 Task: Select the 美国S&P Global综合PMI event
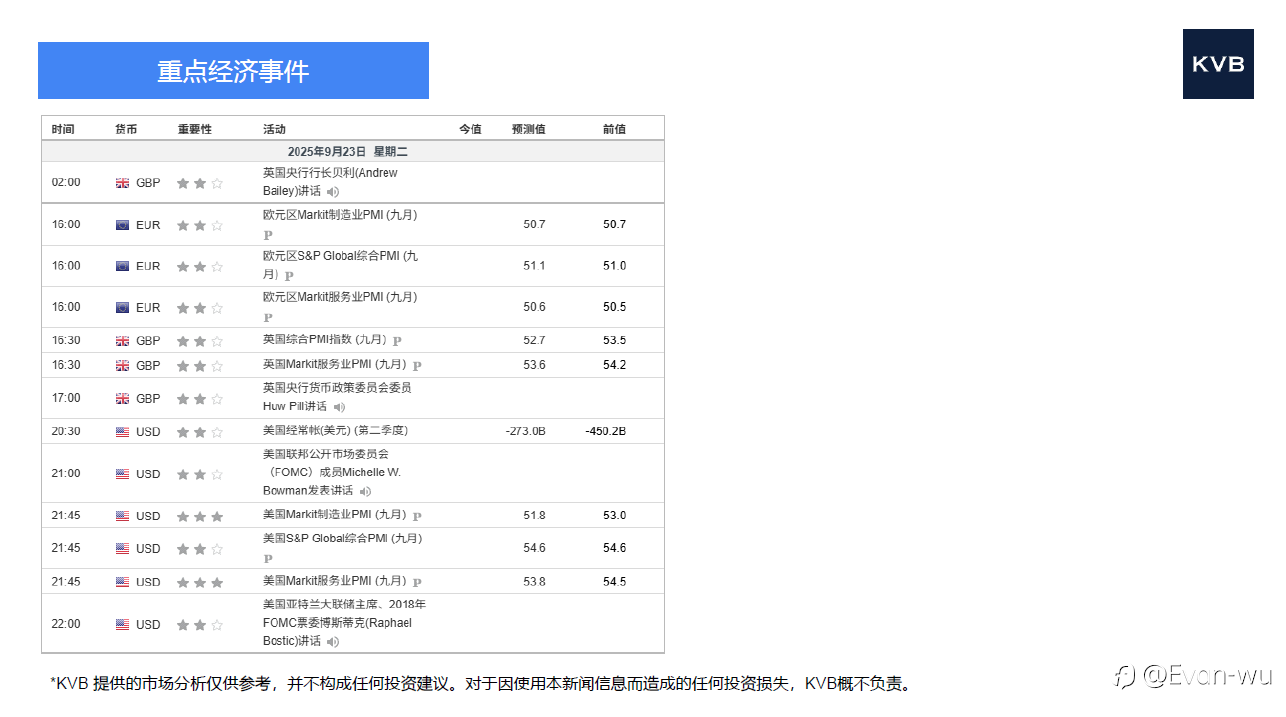pyautogui.click(x=342, y=538)
